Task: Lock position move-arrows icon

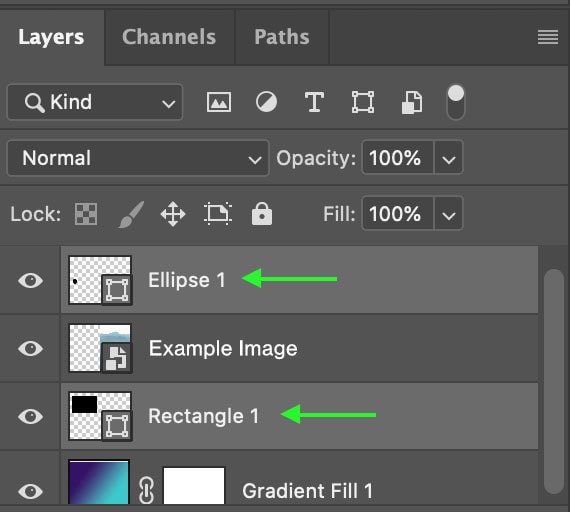Action: (x=173, y=214)
